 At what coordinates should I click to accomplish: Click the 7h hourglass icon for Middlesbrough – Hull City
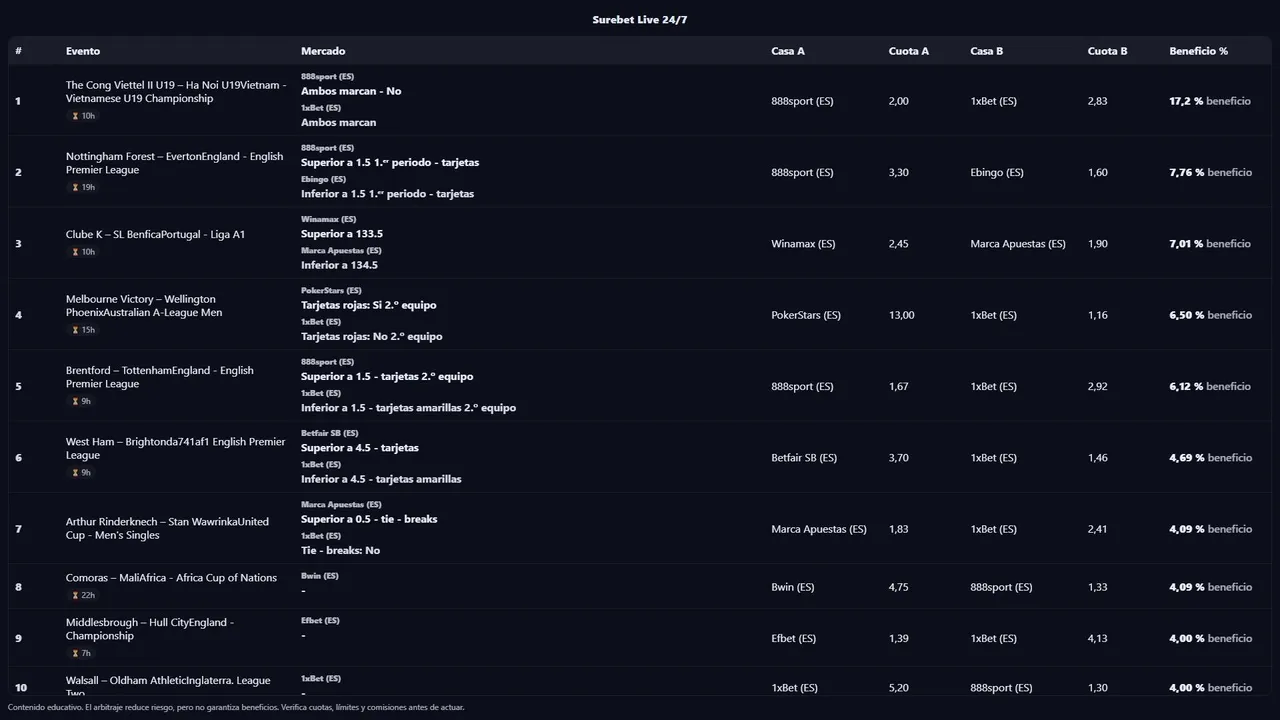[75, 653]
